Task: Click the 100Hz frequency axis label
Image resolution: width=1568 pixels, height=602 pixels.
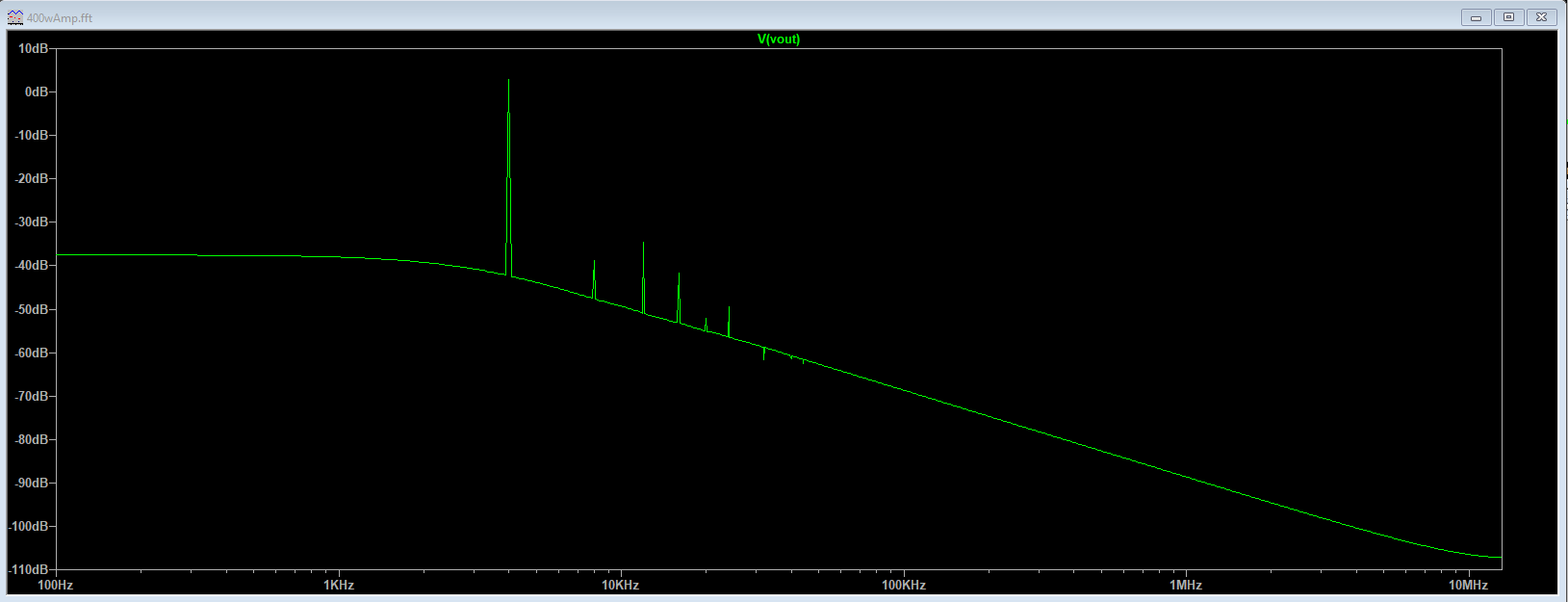Action: 55,585
